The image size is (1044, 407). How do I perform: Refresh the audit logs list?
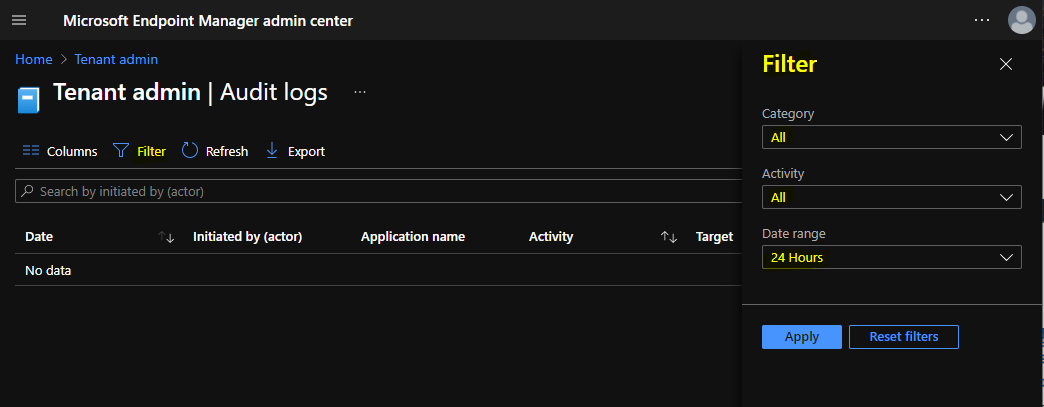click(214, 151)
